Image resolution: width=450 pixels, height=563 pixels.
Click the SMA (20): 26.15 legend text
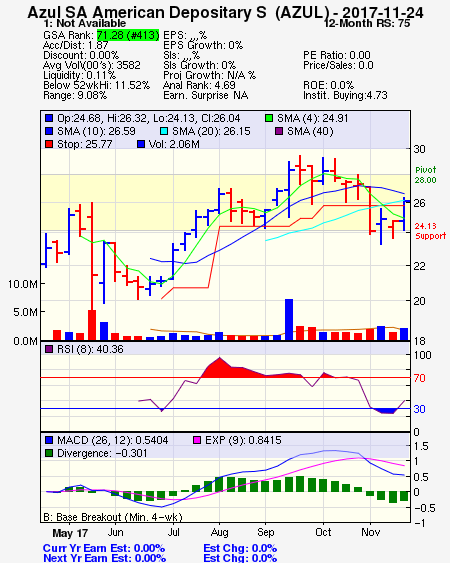click(211, 131)
